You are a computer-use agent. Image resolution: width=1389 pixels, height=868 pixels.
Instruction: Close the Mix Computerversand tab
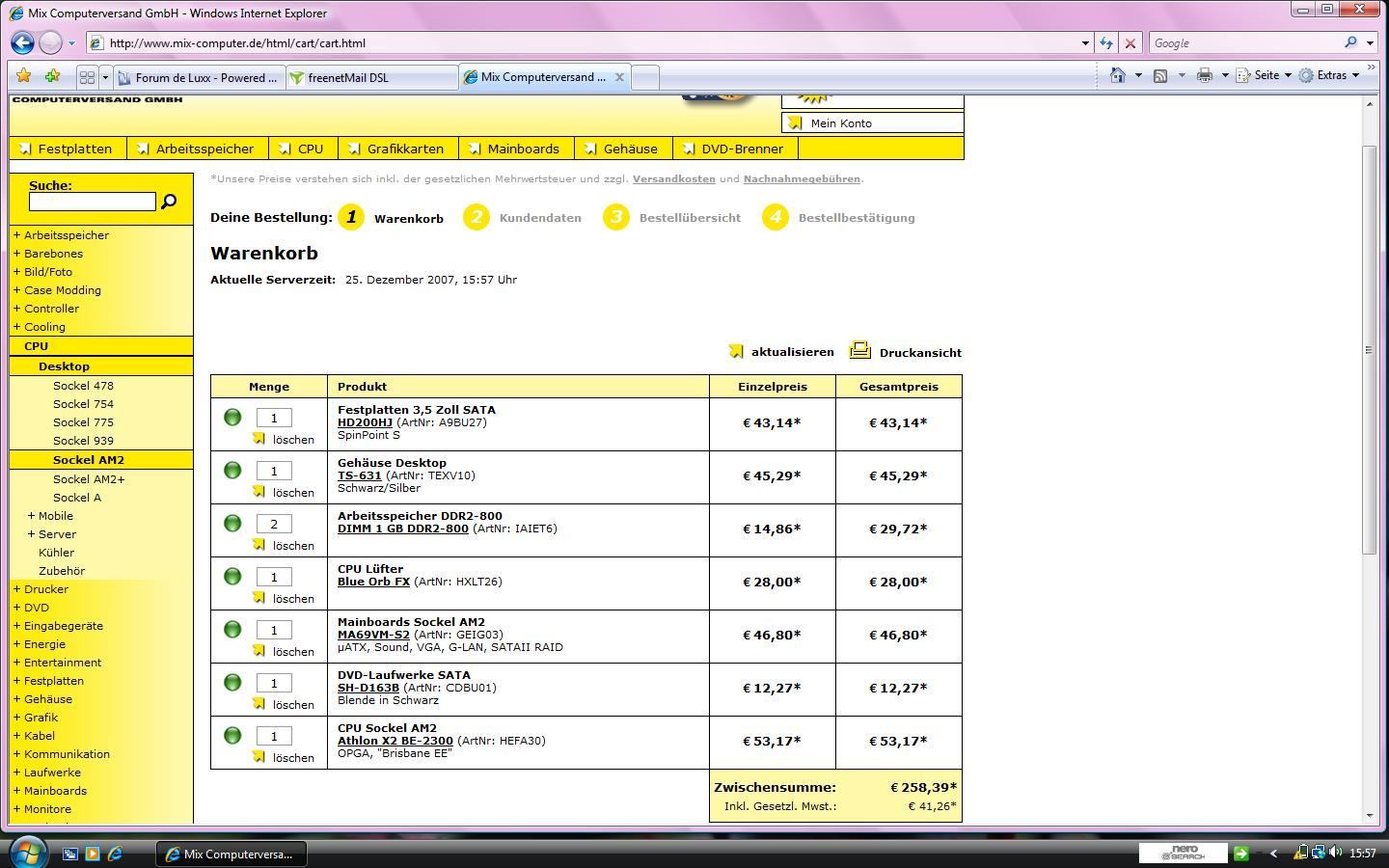[x=619, y=77]
